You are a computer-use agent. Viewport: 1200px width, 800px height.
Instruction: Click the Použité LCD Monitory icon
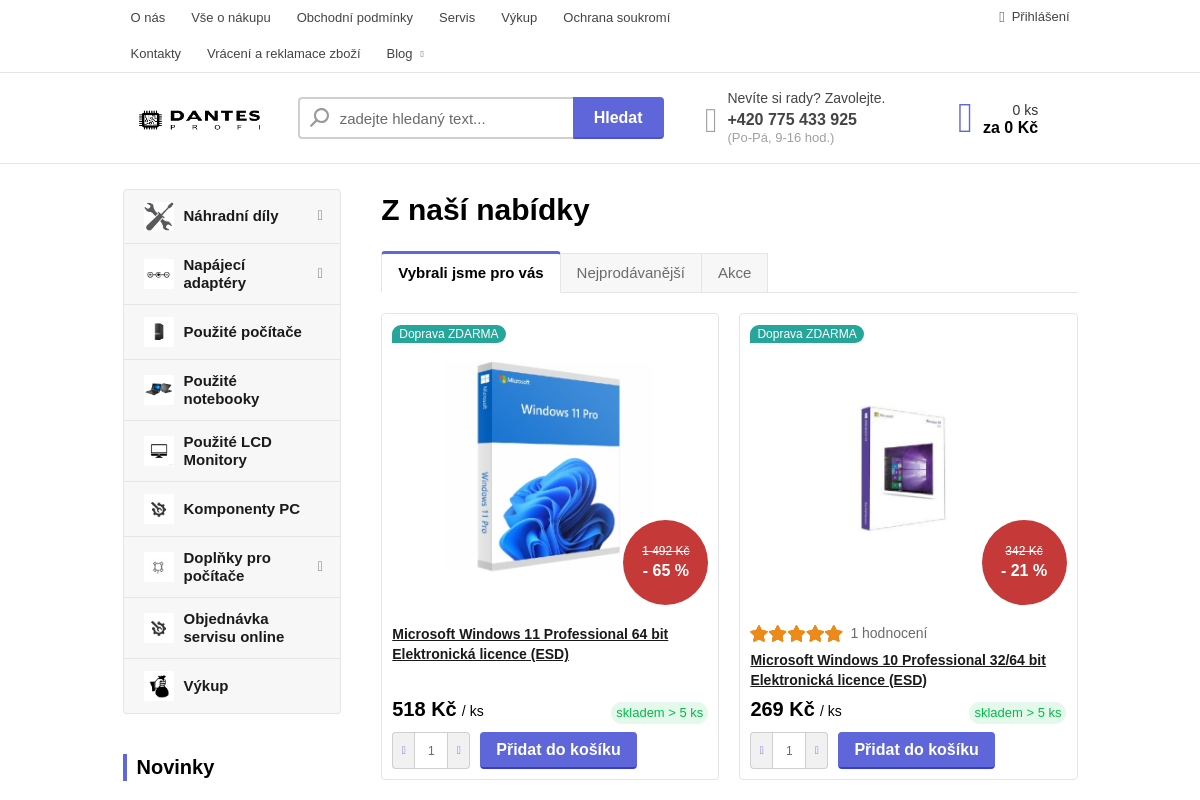click(x=158, y=451)
